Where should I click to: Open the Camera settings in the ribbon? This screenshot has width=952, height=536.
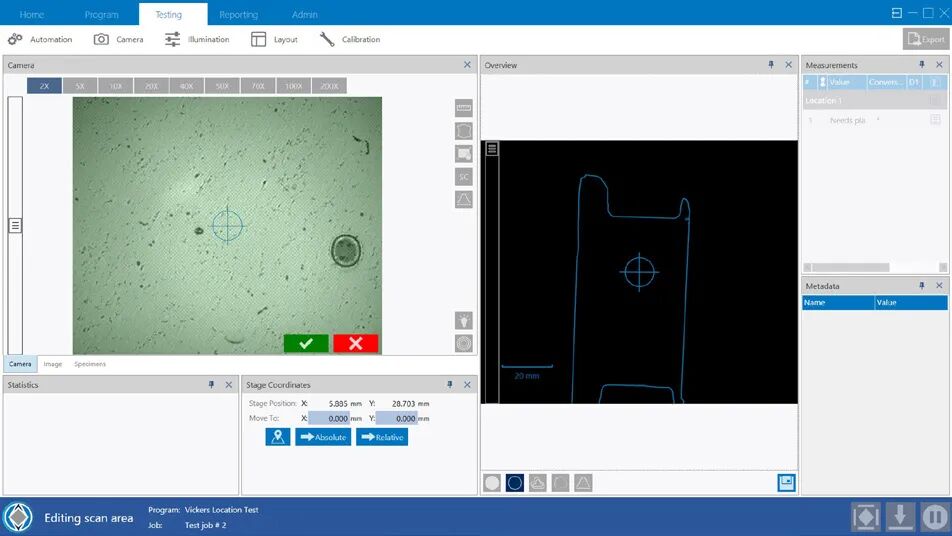[118, 39]
